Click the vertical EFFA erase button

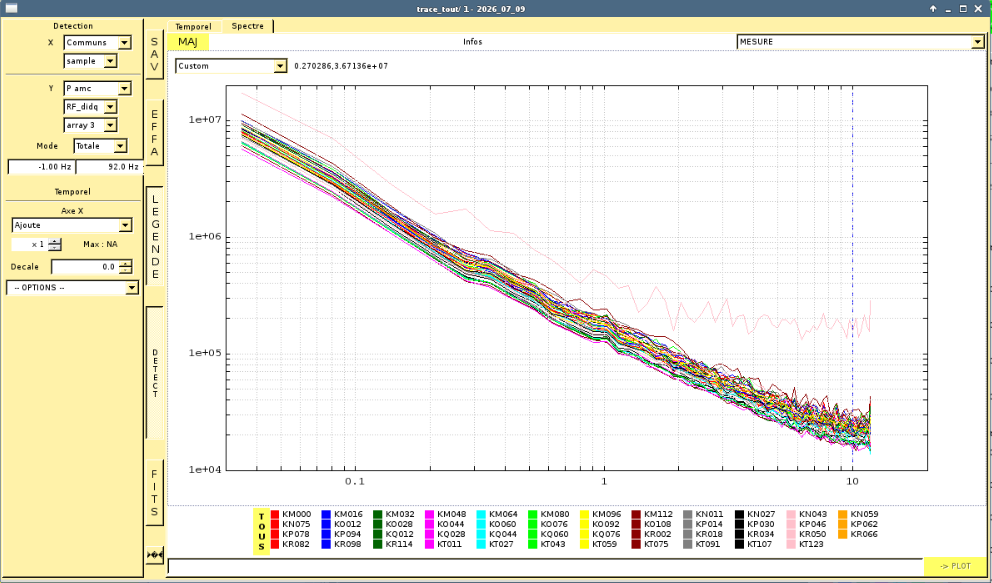[154, 133]
